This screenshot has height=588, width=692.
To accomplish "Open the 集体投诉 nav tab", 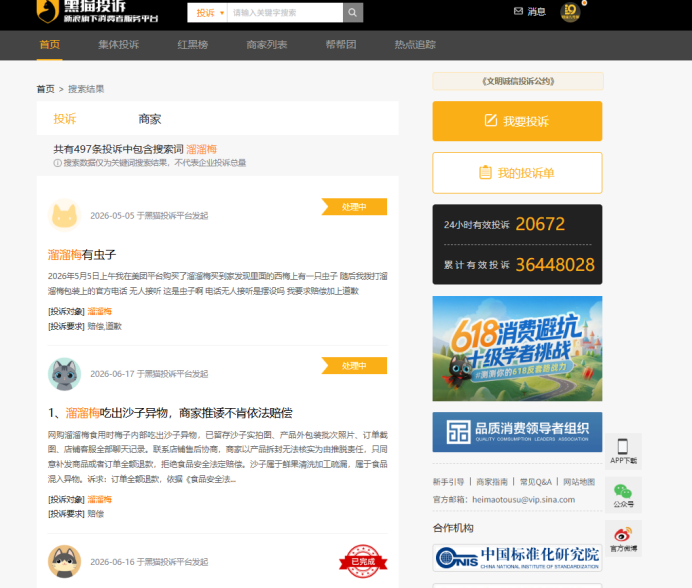I will click(118, 45).
